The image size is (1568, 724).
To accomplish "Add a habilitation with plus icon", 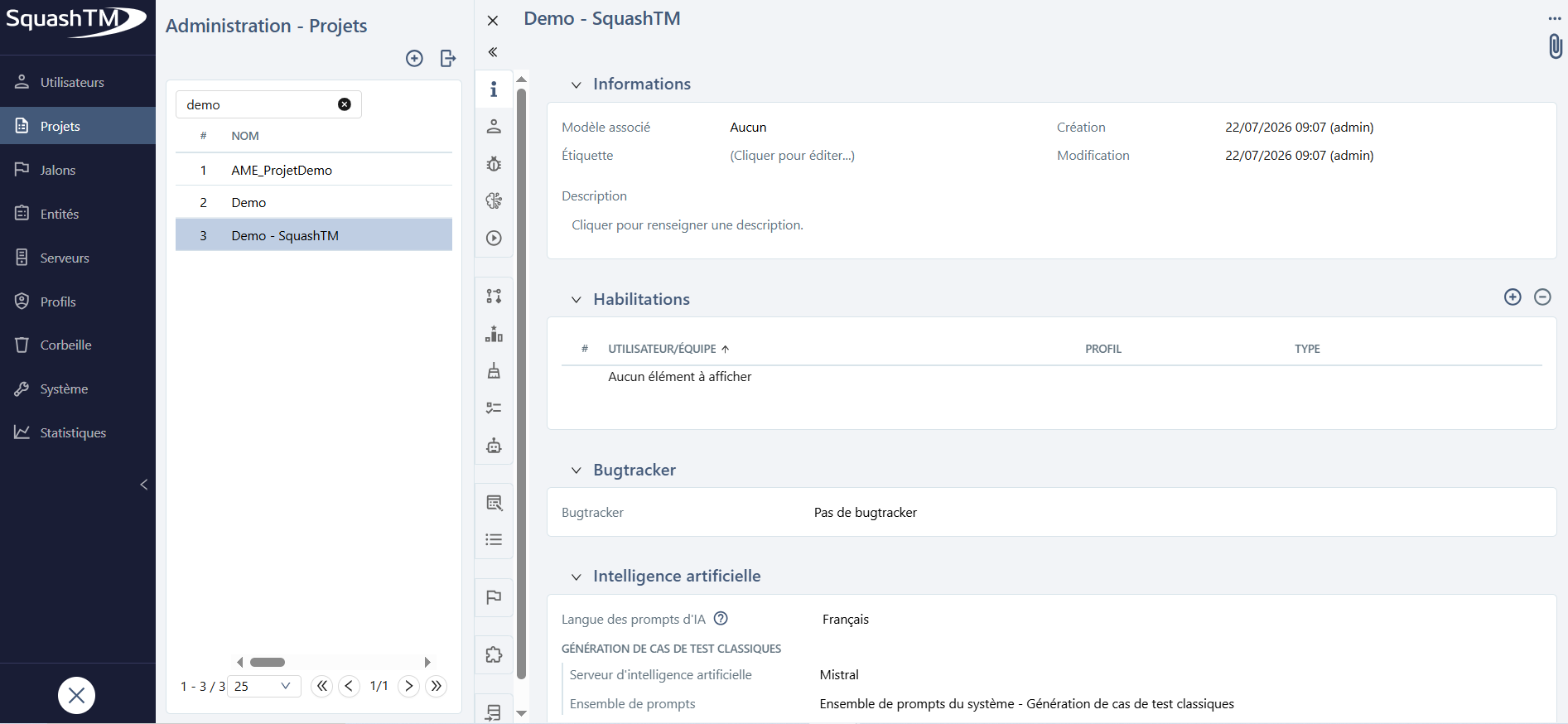I will point(1513,297).
